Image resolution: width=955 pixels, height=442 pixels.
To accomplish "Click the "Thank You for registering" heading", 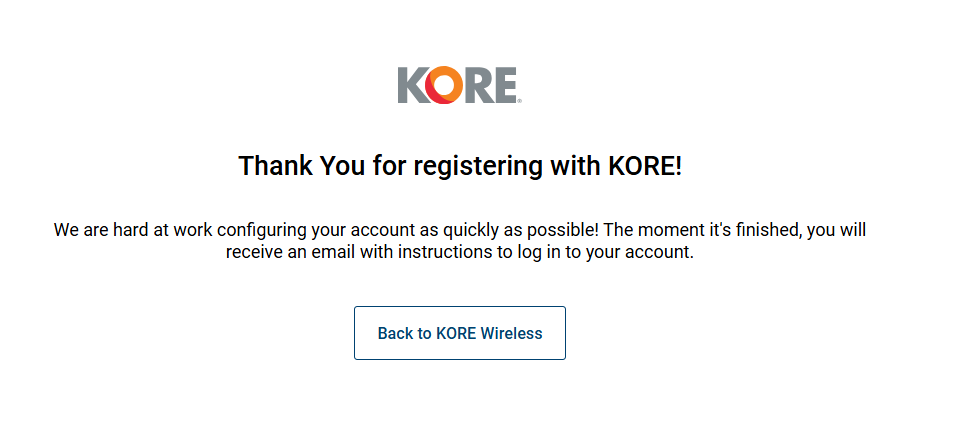I will pyautogui.click(x=459, y=166).
